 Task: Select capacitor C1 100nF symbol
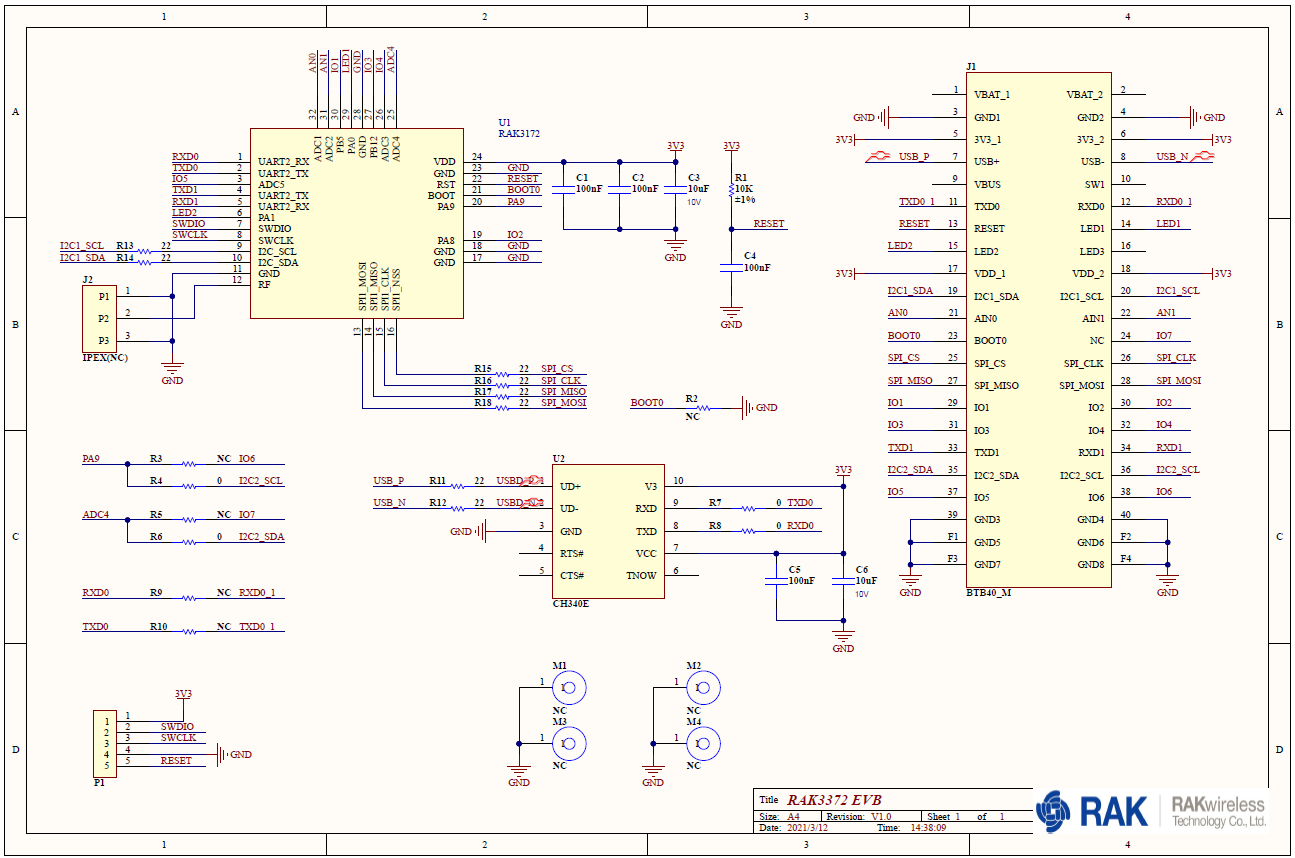pyautogui.click(x=563, y=190)
